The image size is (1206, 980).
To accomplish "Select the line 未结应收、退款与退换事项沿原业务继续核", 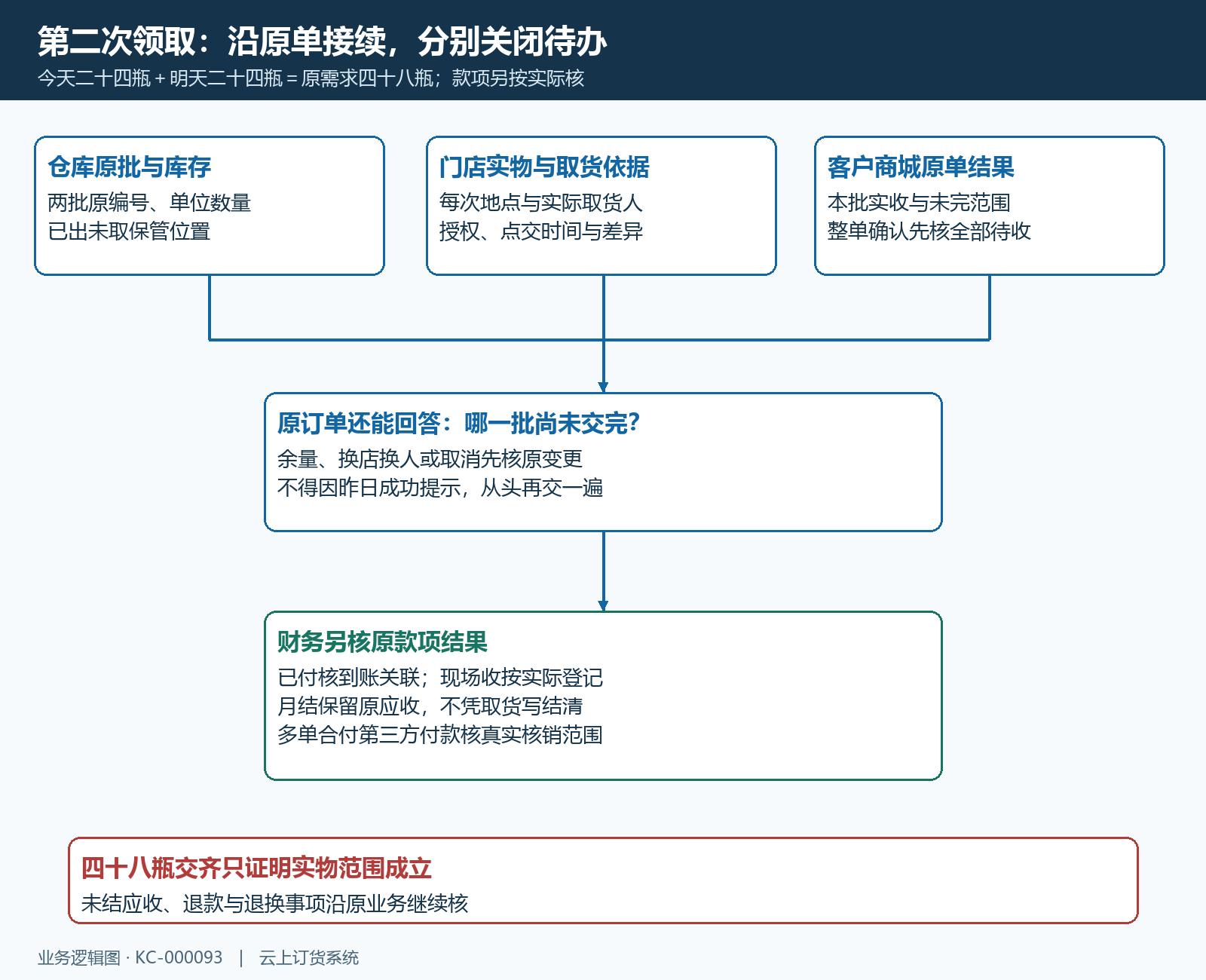I will 275,904.
